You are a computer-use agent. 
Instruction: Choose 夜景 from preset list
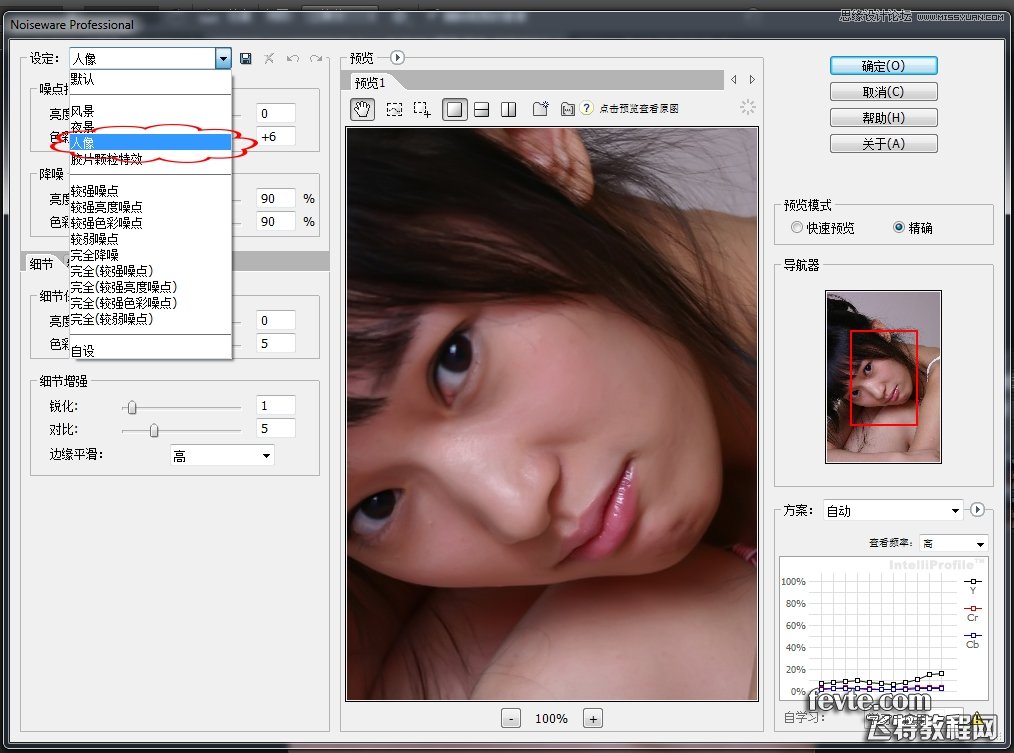point(151,127)
